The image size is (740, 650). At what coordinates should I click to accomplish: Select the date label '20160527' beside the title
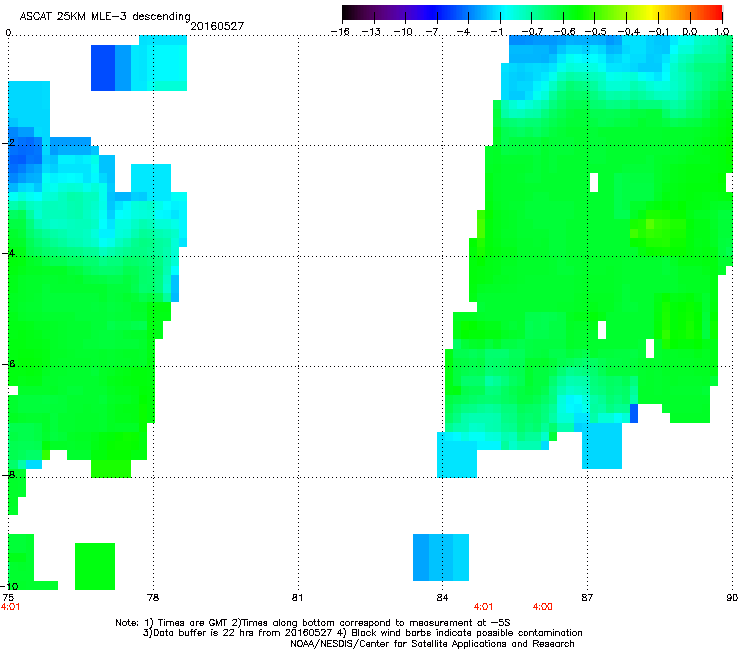click(217, 26)
